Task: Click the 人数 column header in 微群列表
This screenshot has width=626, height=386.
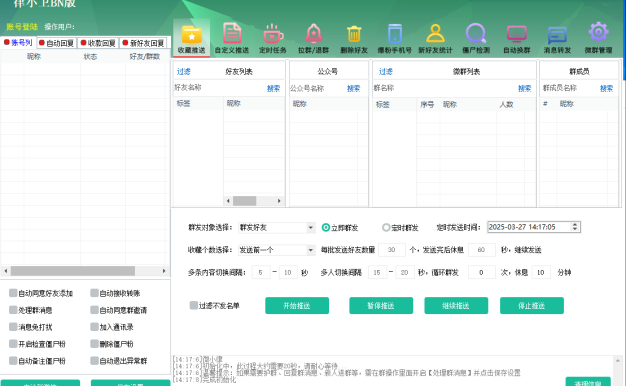Action: (x=506, y=105)
